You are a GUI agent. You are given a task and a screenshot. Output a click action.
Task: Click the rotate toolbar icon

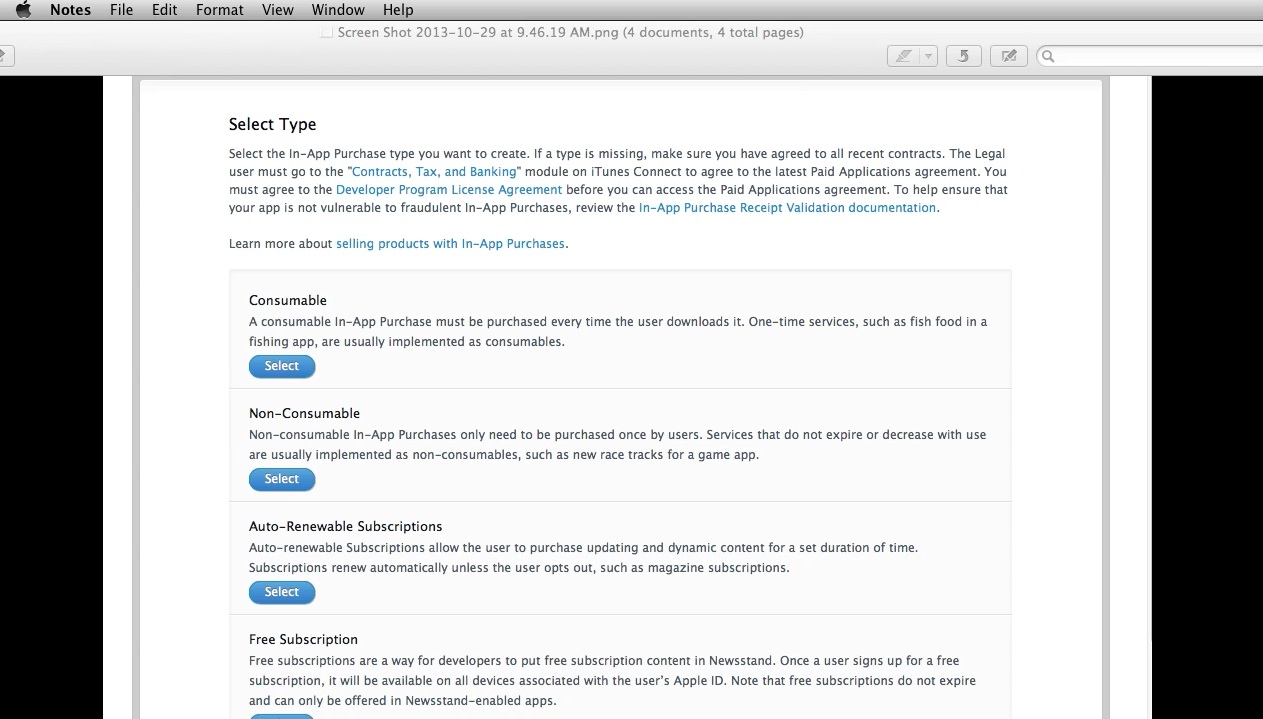pos(963,56)
